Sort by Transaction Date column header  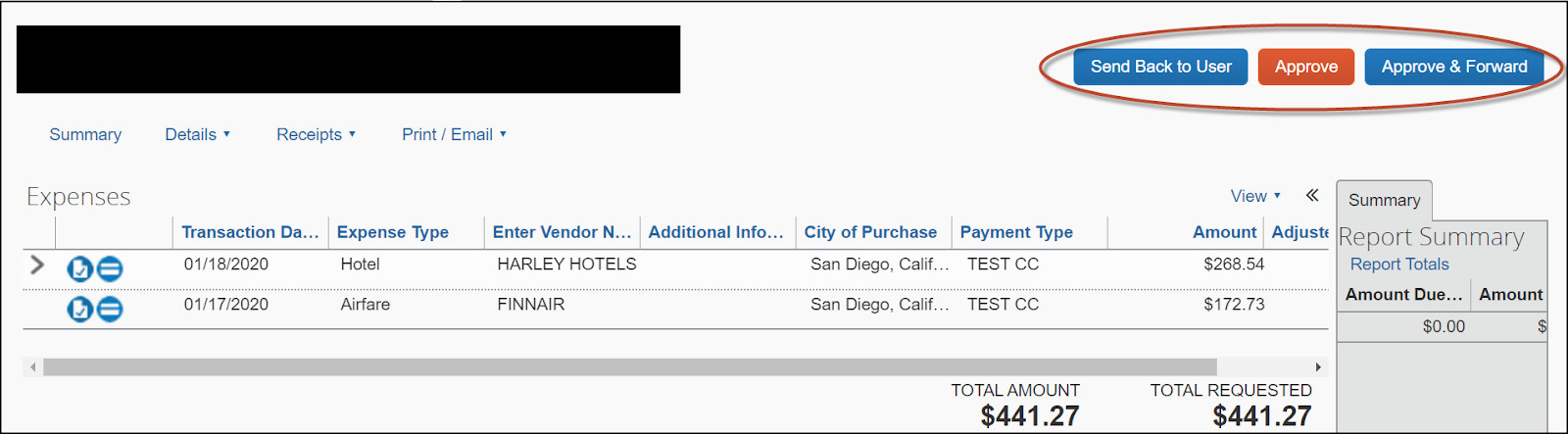coord(250,232)
